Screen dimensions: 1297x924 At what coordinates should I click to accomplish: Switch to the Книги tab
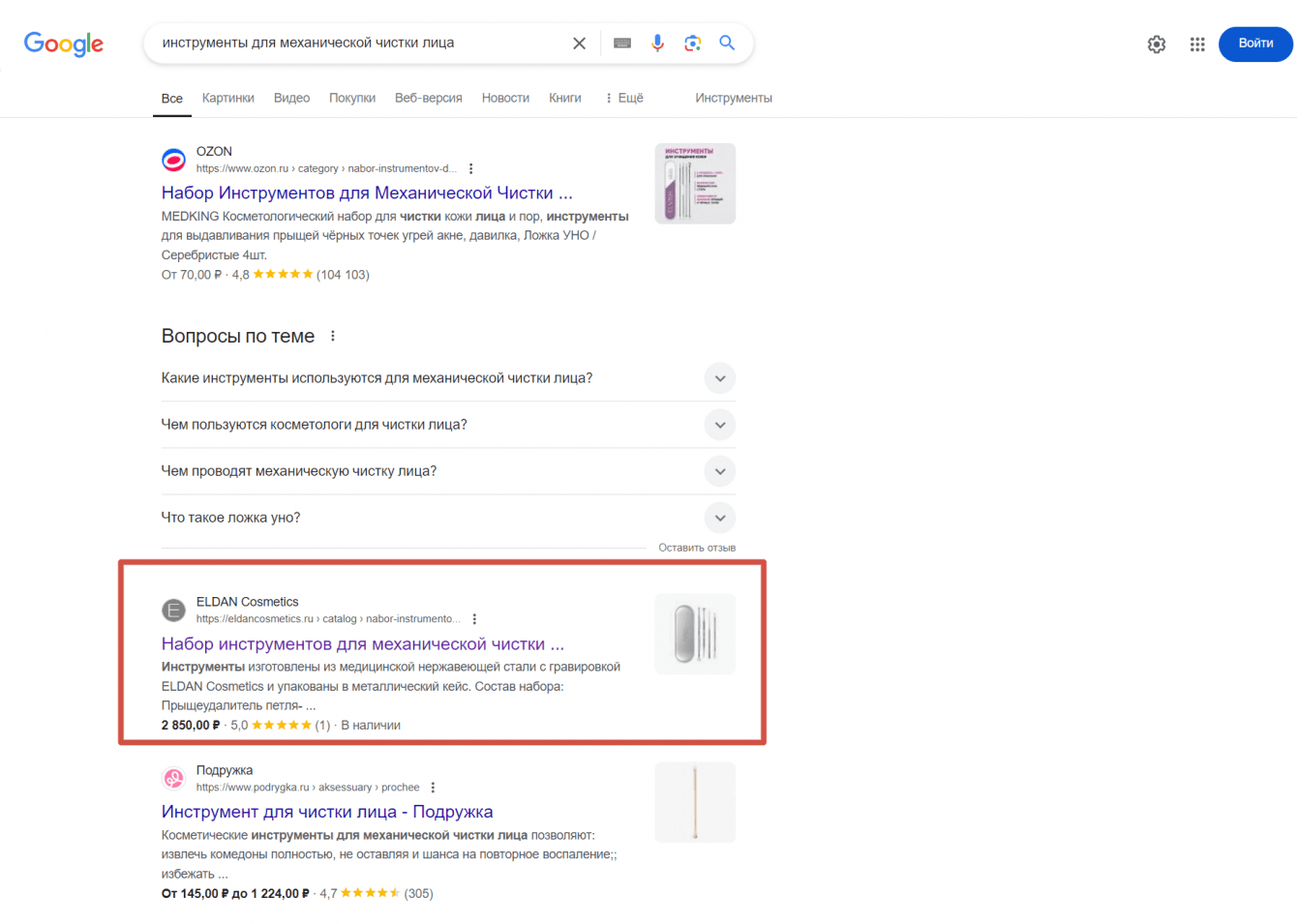[565, 98]
